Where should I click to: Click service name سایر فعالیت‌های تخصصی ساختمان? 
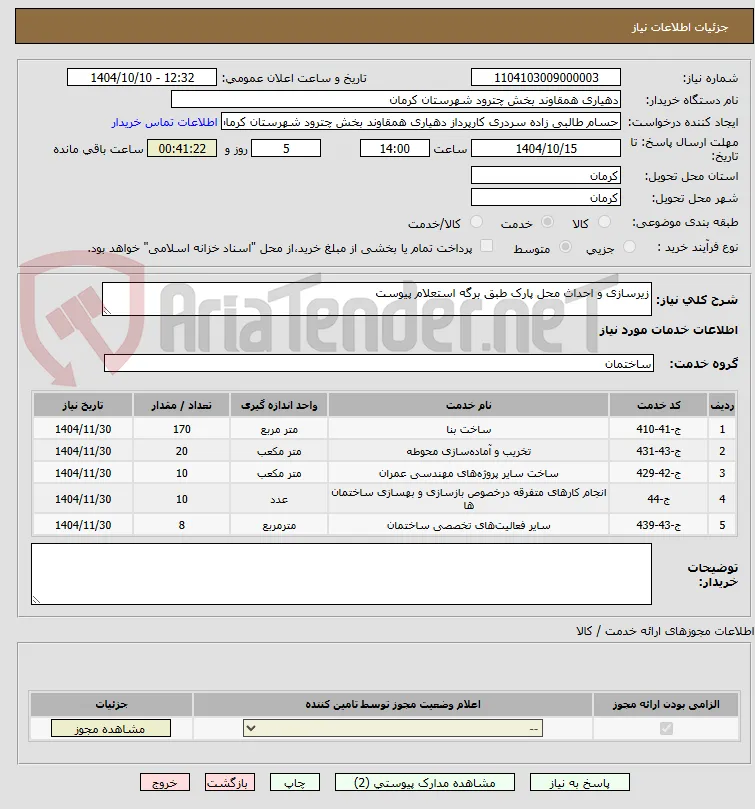[x=468, y=525]
